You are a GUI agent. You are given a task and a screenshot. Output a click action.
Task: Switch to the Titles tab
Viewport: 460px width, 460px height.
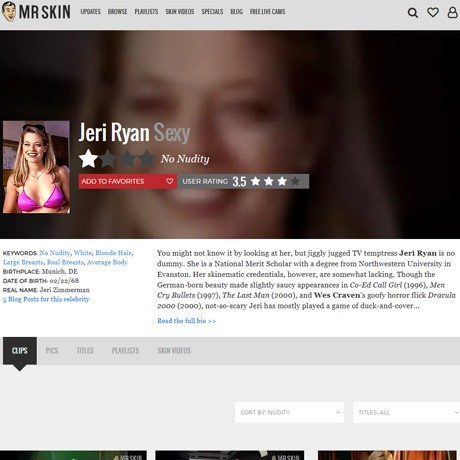pyautogui.click(x=85, y=351)
